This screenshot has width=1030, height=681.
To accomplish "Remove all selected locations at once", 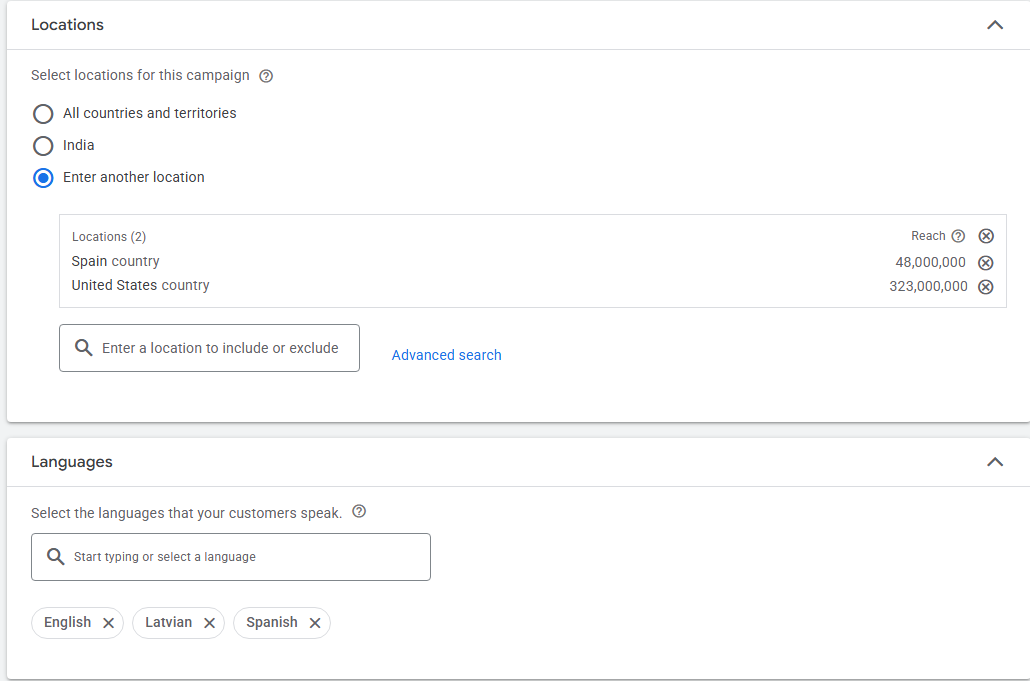I will point(986,235).
